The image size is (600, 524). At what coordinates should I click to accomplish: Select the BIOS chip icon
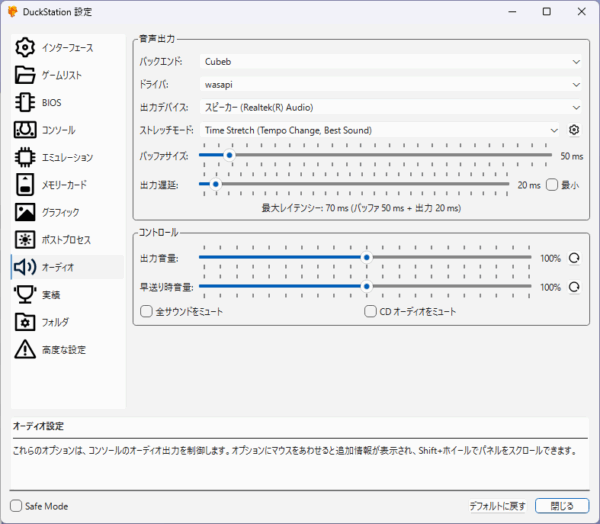click(x=25, y=103)
